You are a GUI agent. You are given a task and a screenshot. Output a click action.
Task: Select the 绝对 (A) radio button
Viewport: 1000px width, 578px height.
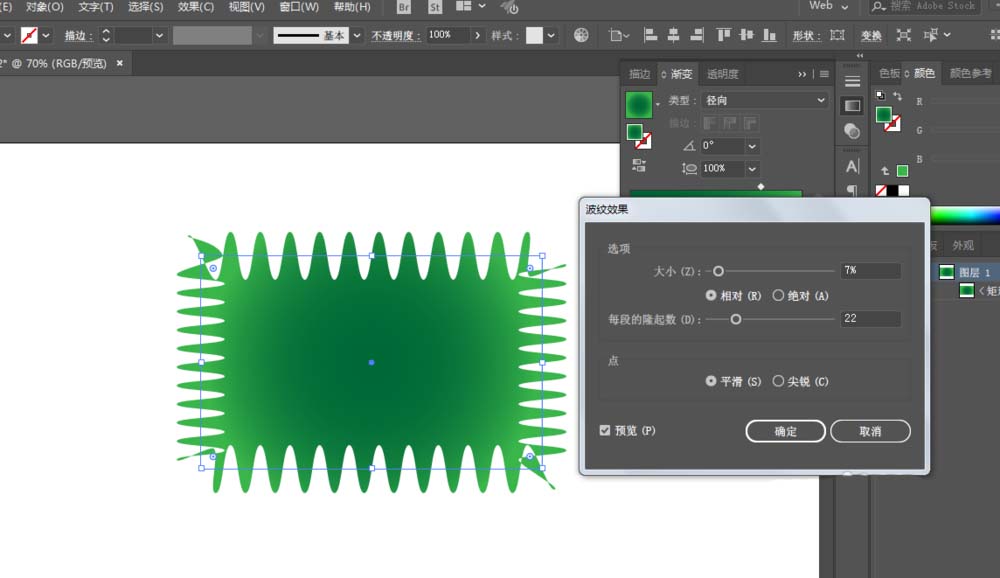[800, 295]
